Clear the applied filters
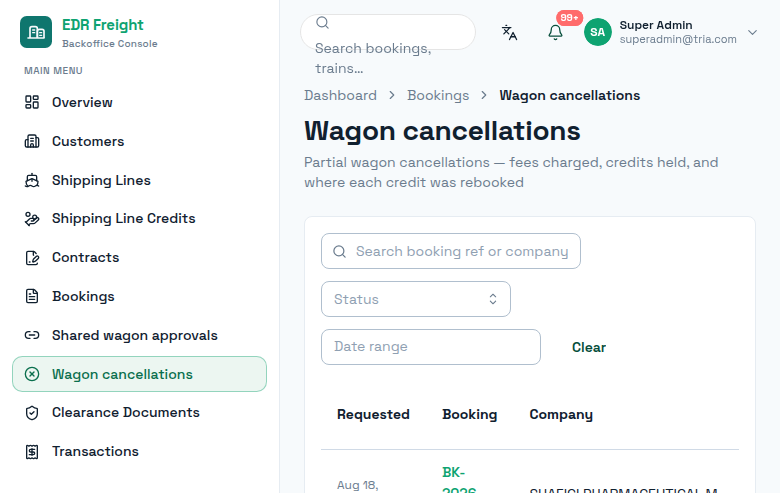 (x=588, y=347)
